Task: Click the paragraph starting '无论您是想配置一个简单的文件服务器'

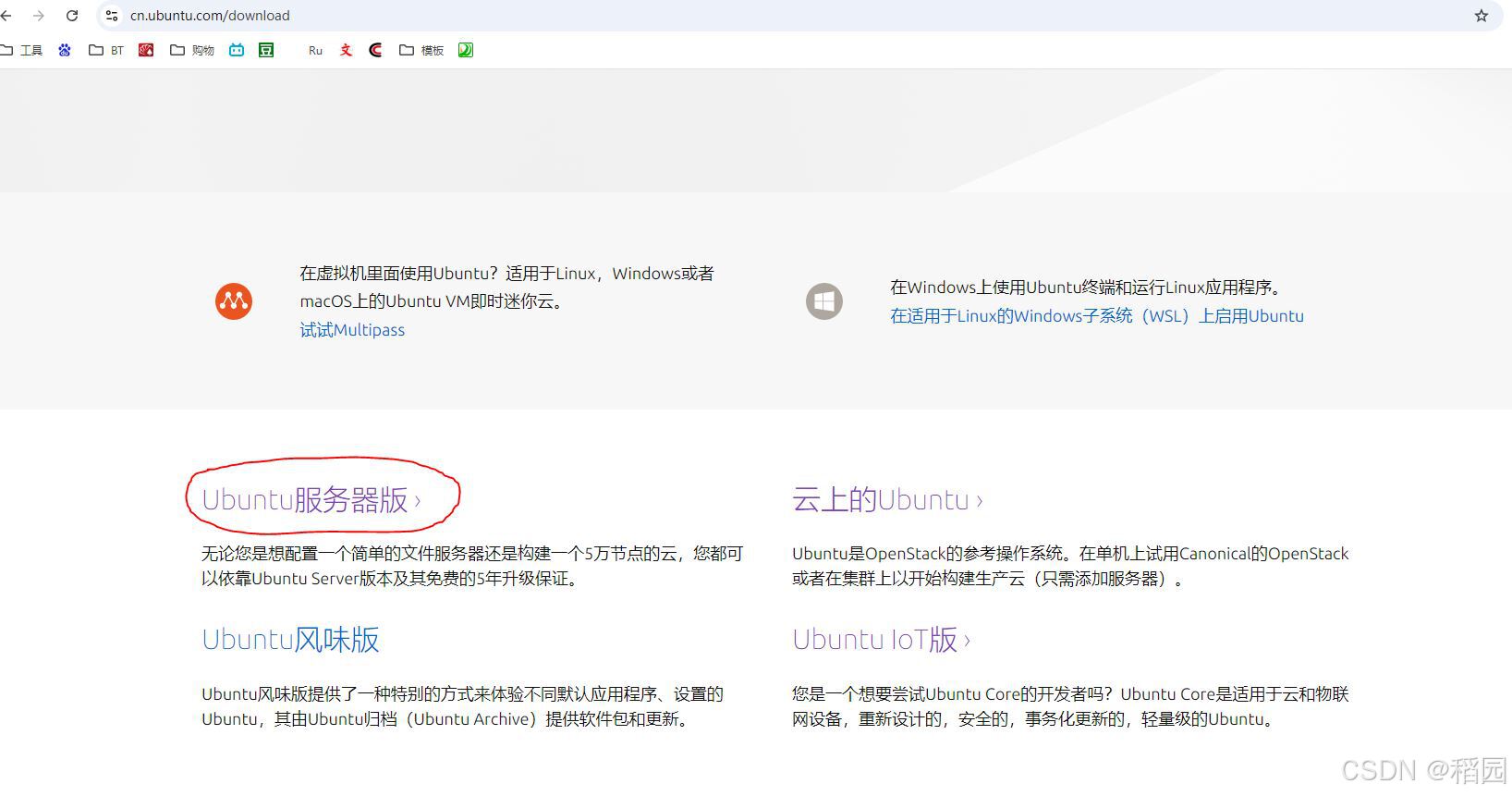Action: pos(472,566)
